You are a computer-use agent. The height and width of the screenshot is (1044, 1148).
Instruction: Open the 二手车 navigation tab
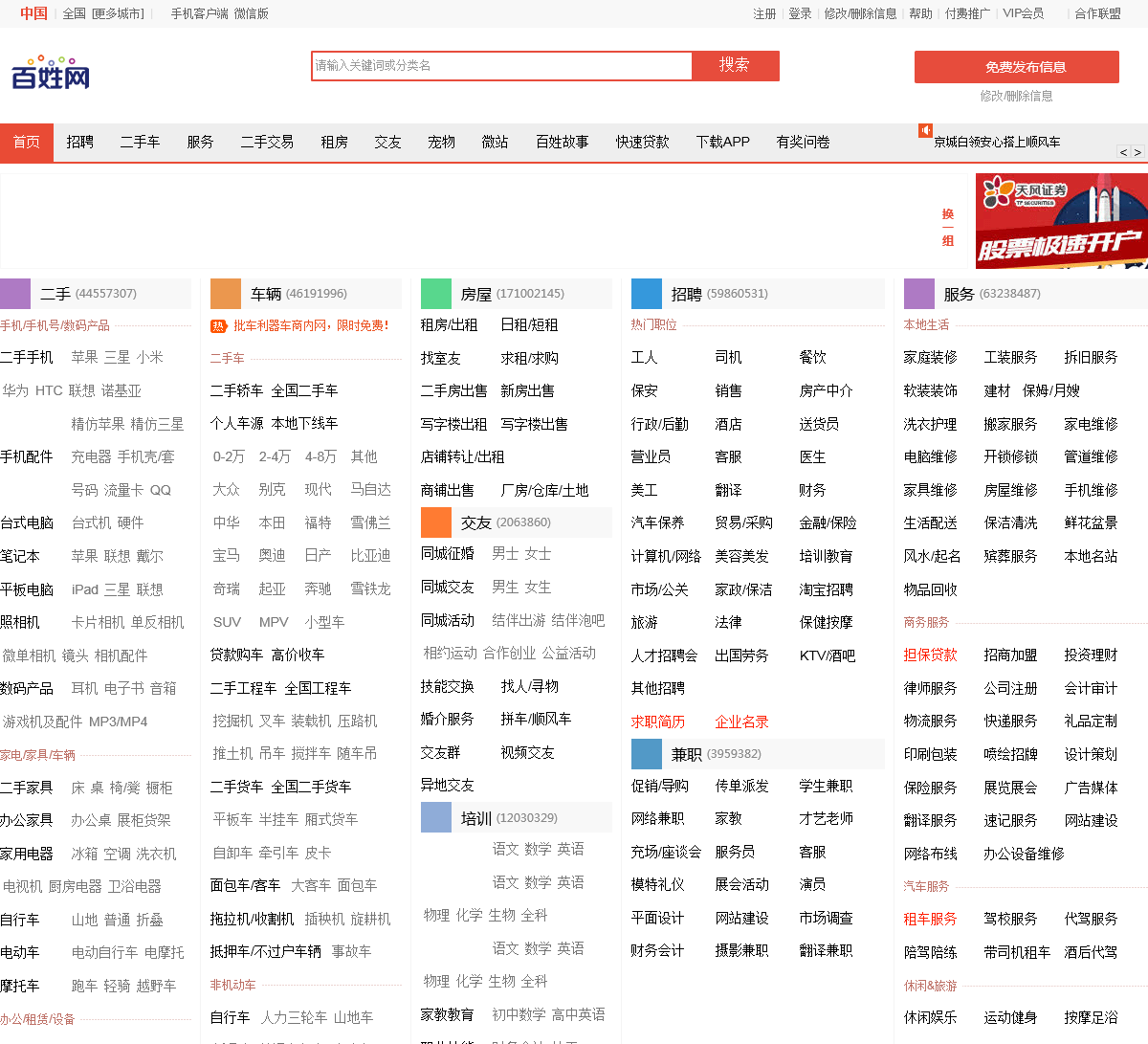[140, 142]
